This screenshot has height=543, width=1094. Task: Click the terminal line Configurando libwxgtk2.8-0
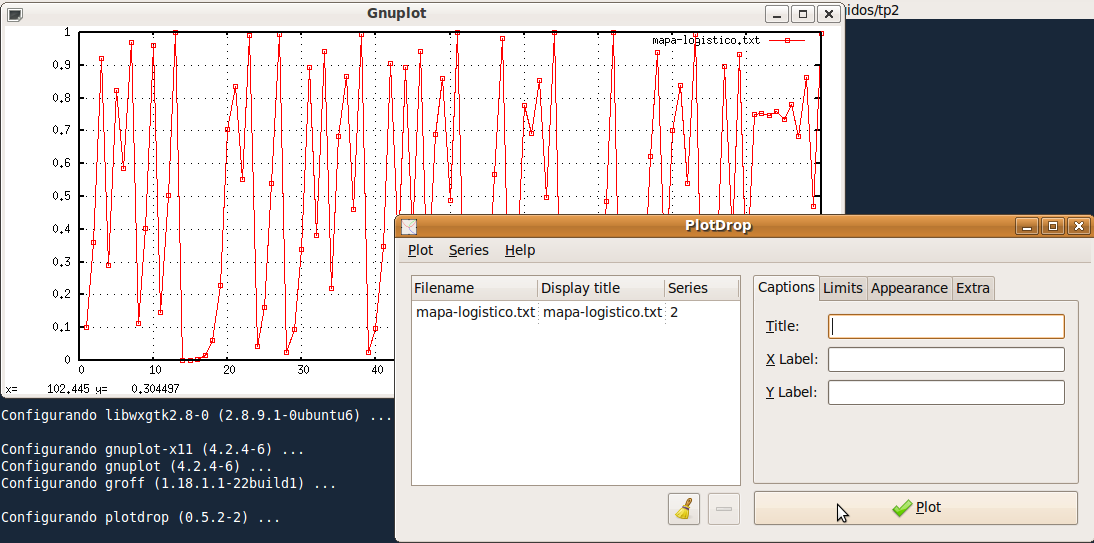click(197, 415)
